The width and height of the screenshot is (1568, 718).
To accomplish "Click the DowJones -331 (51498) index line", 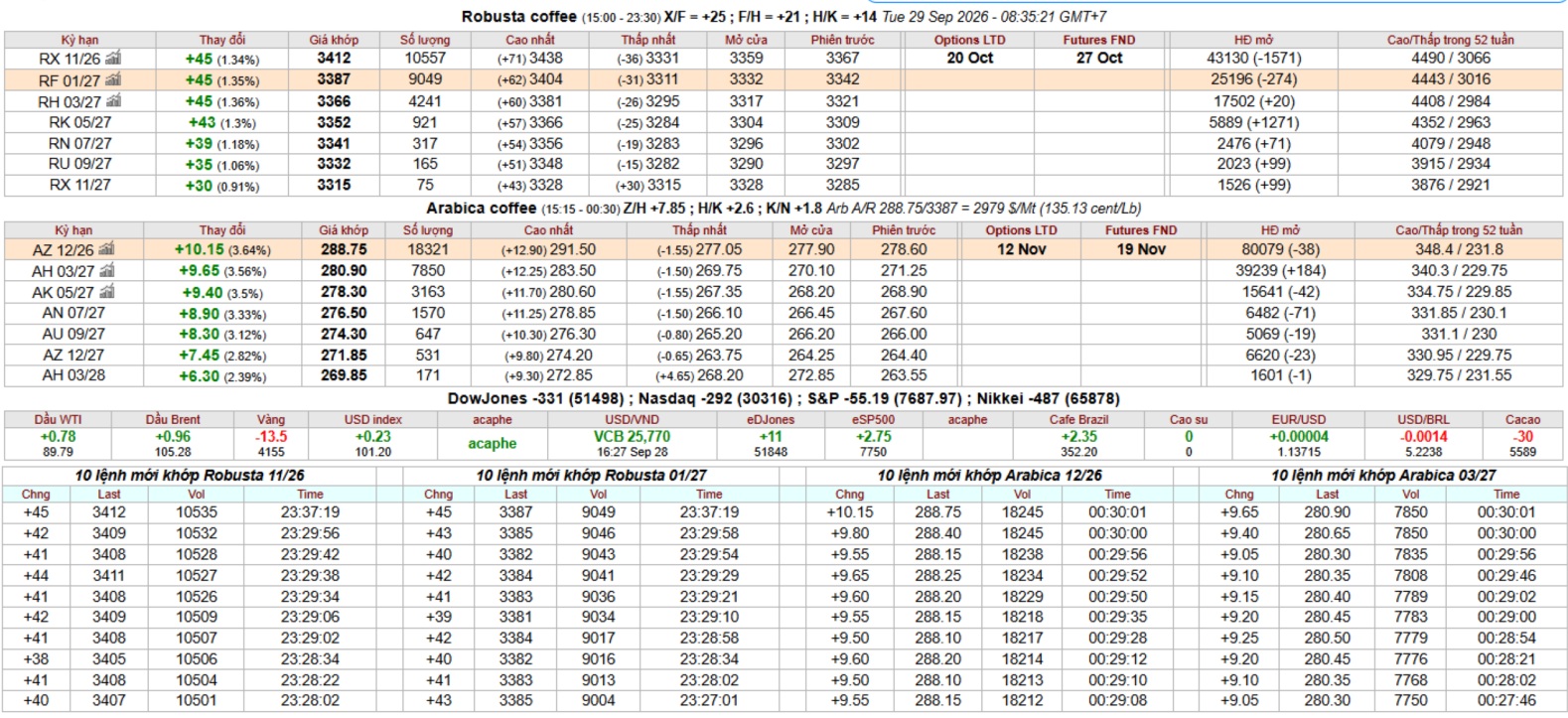I will [536, 398].
